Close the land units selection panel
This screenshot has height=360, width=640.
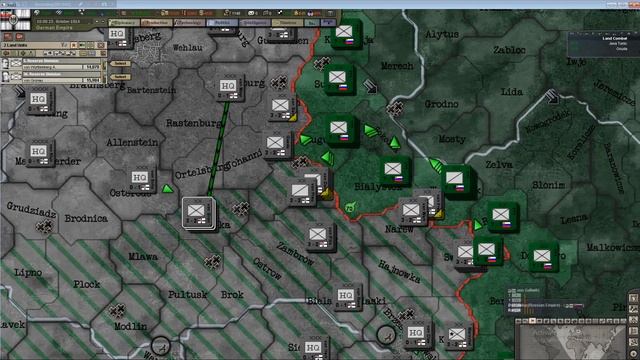(x=101, y=45)
